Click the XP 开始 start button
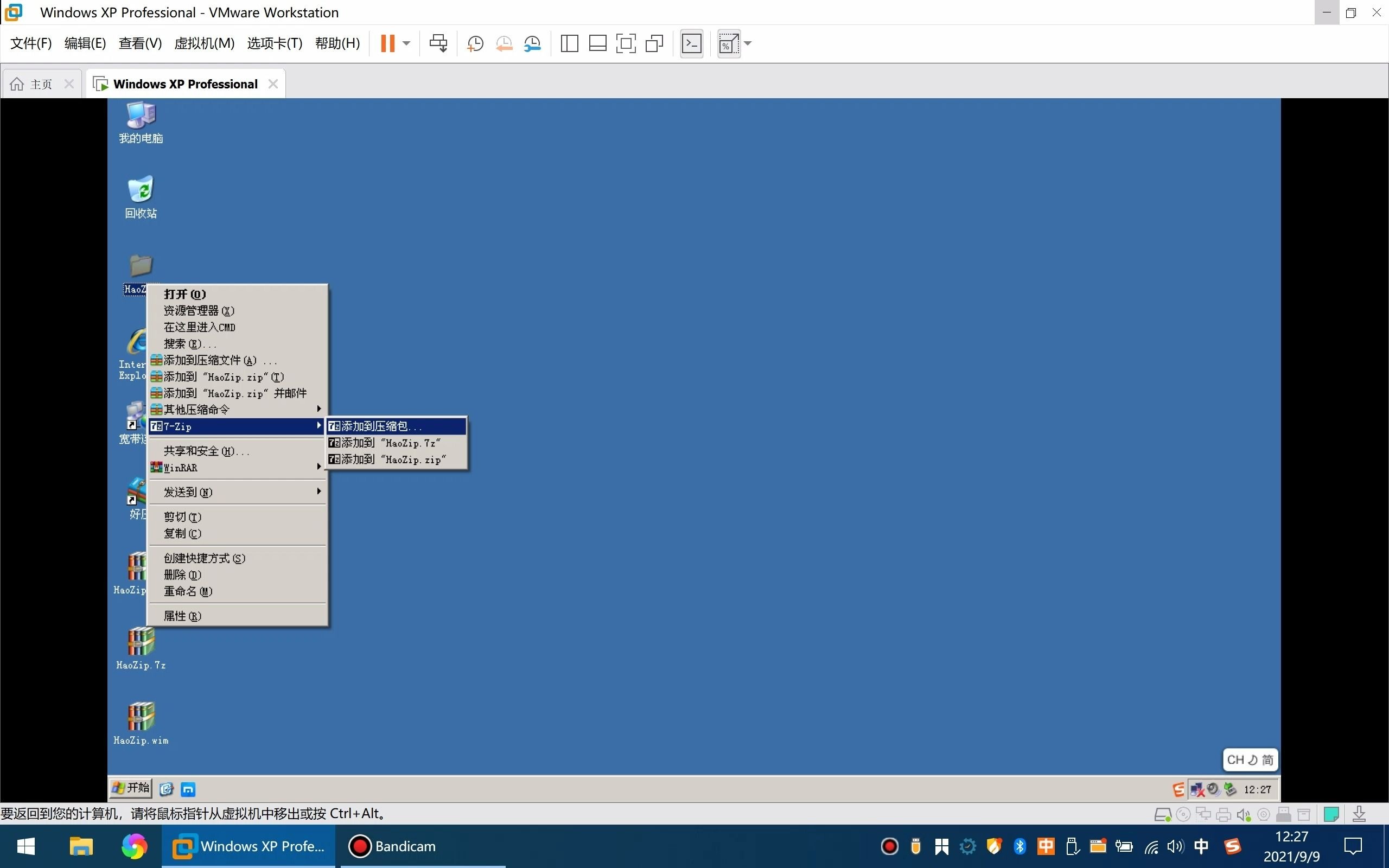Screen dimensions: 1389x868 [131, 788]
